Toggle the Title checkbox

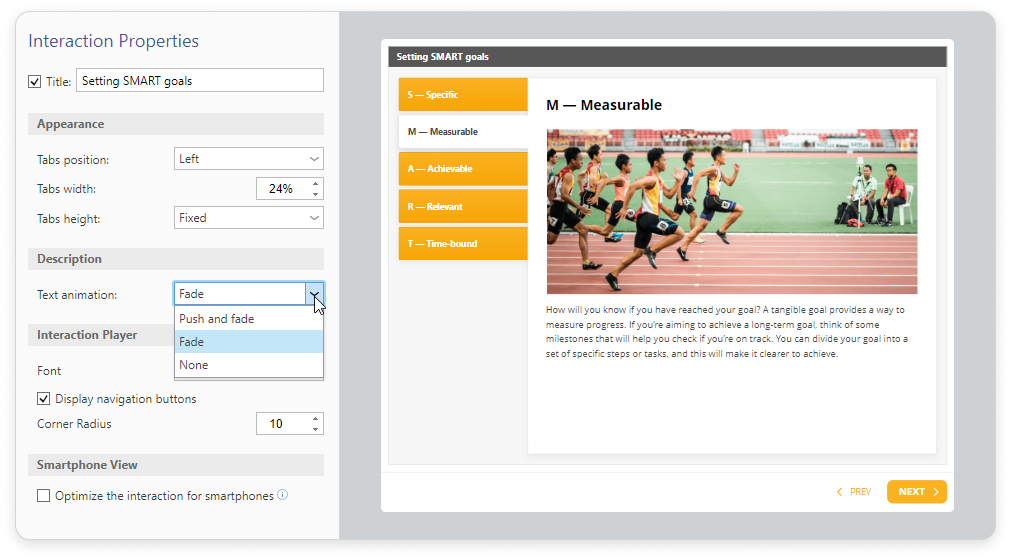(x=35, y=81)
